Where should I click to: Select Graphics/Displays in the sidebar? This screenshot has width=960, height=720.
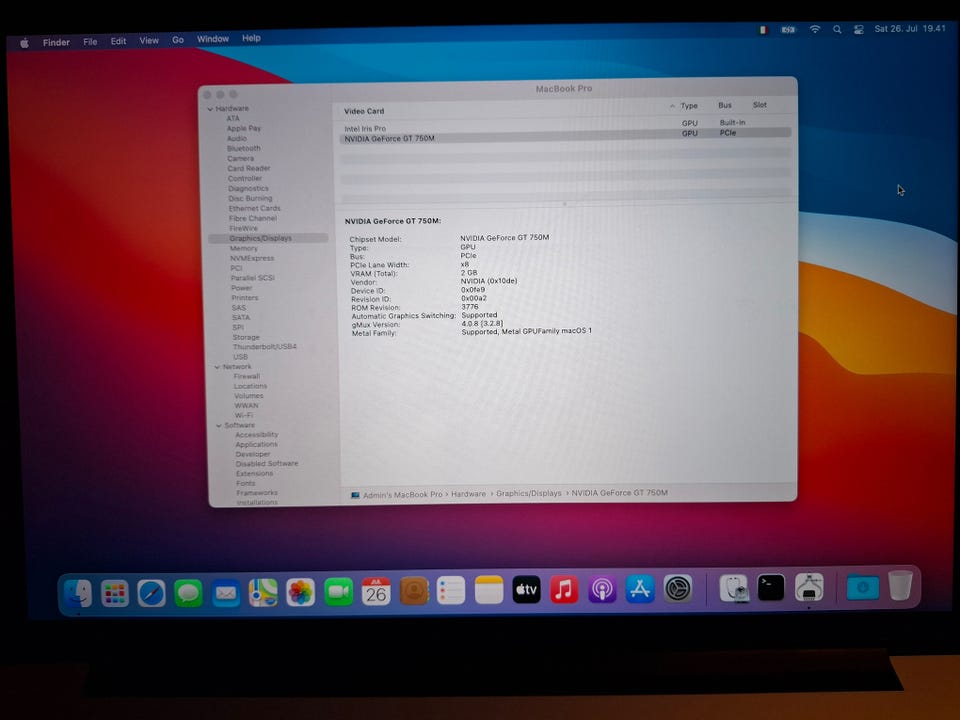click(268, 238)
